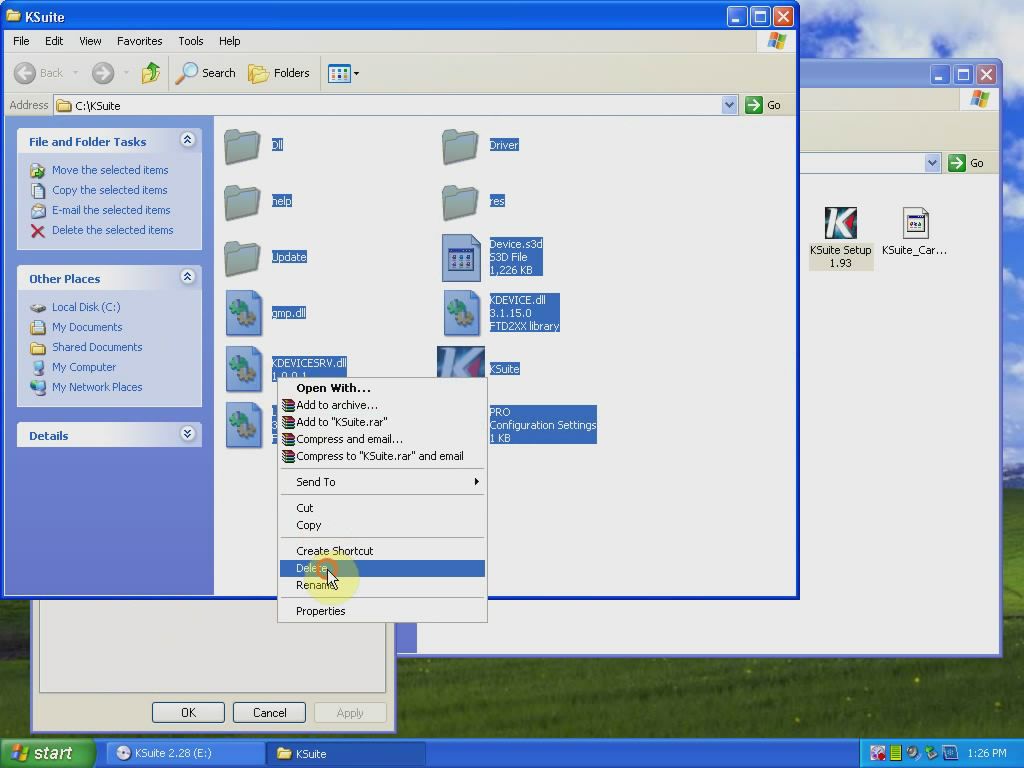
Task: Click OK button in dialog
Action: tap(188, 712)
